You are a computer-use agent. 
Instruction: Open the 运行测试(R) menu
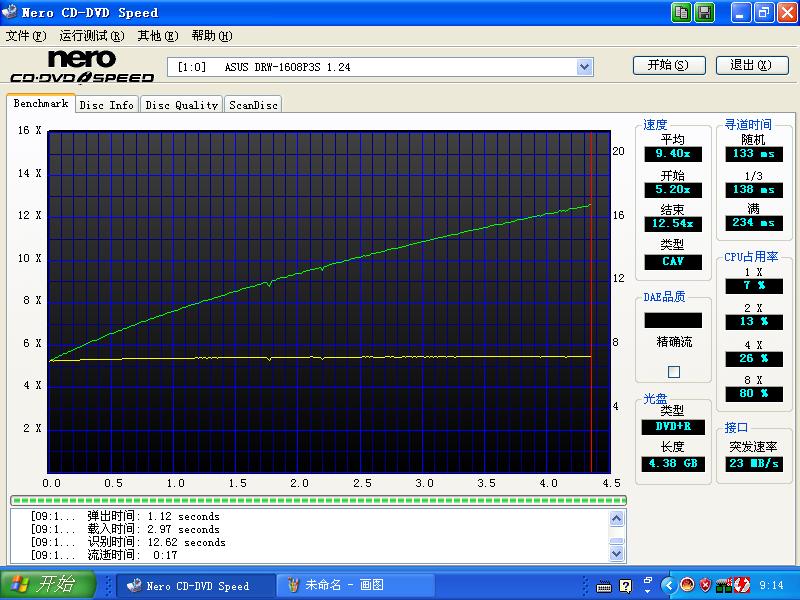tap(91, 36)
